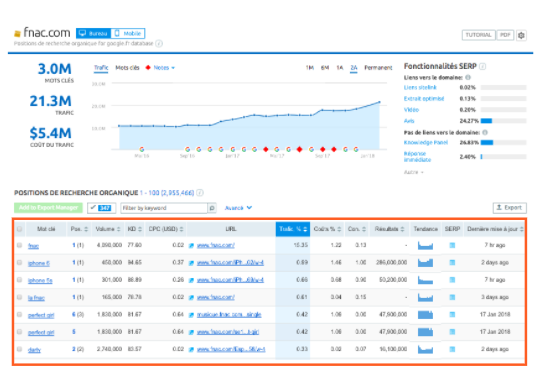This screenshot has height=386, width=541.
Task: Select the Mots clés chart tab
Action: [127, 68]
